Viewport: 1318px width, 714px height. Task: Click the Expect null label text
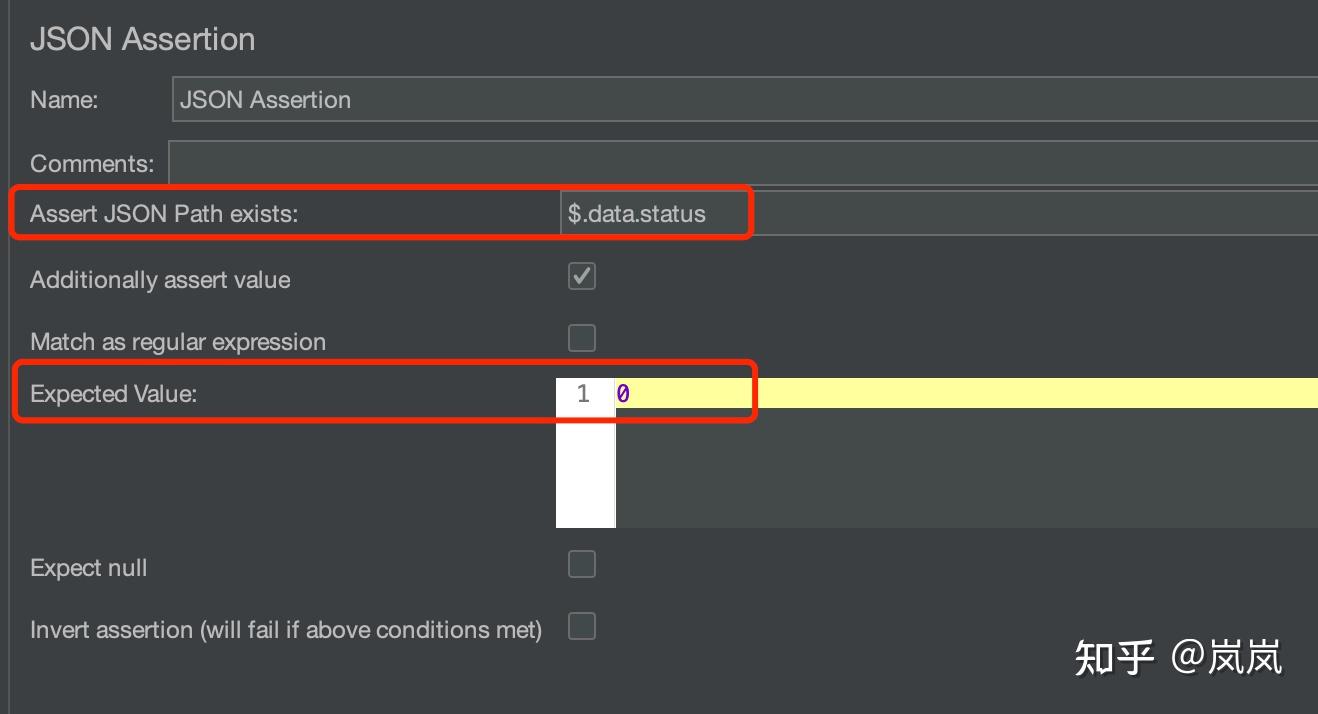(88, 568)
